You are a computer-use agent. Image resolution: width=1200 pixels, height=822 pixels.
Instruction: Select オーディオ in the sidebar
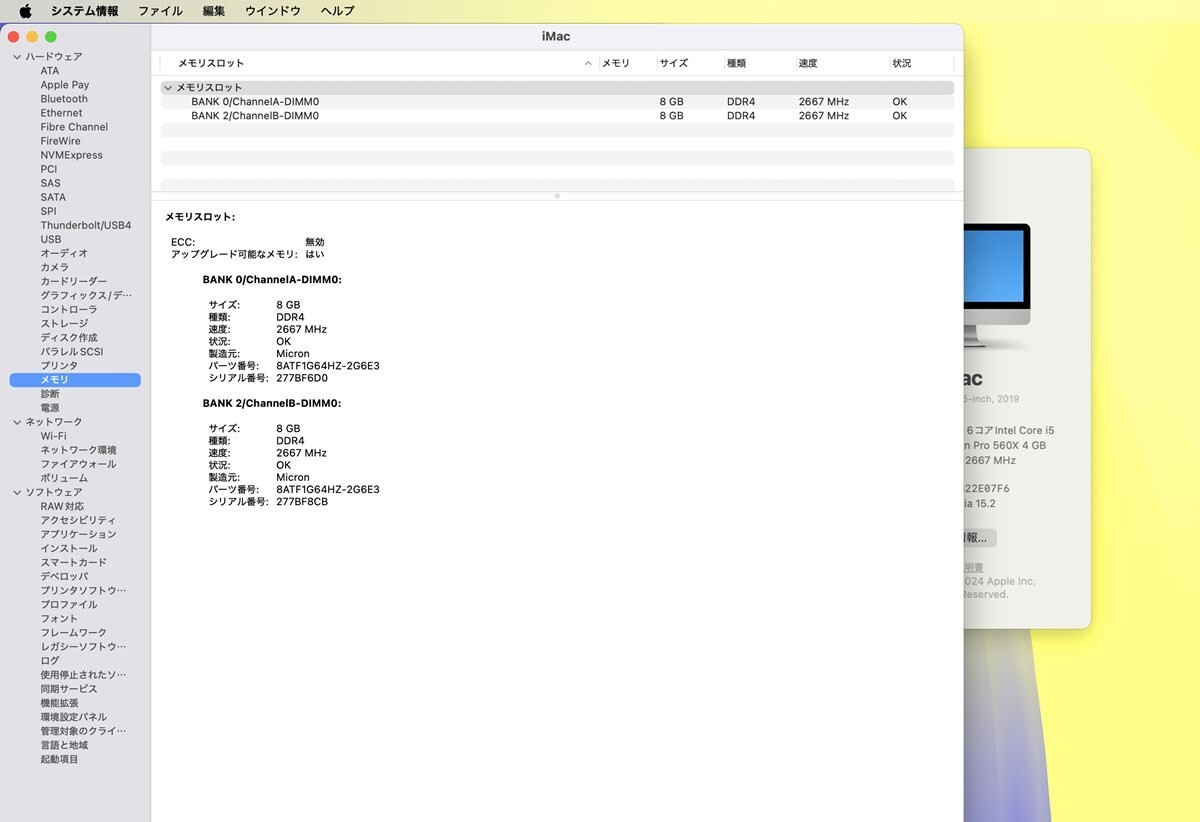point(64,253)
